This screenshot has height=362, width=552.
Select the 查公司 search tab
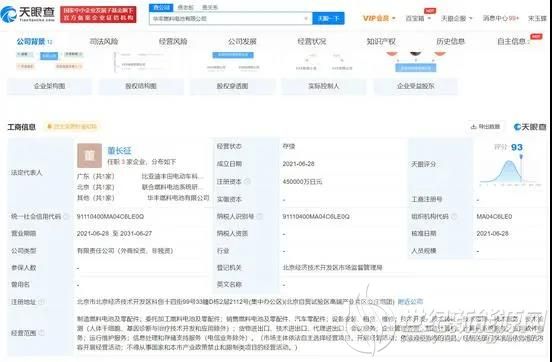[x=161, y=7]
